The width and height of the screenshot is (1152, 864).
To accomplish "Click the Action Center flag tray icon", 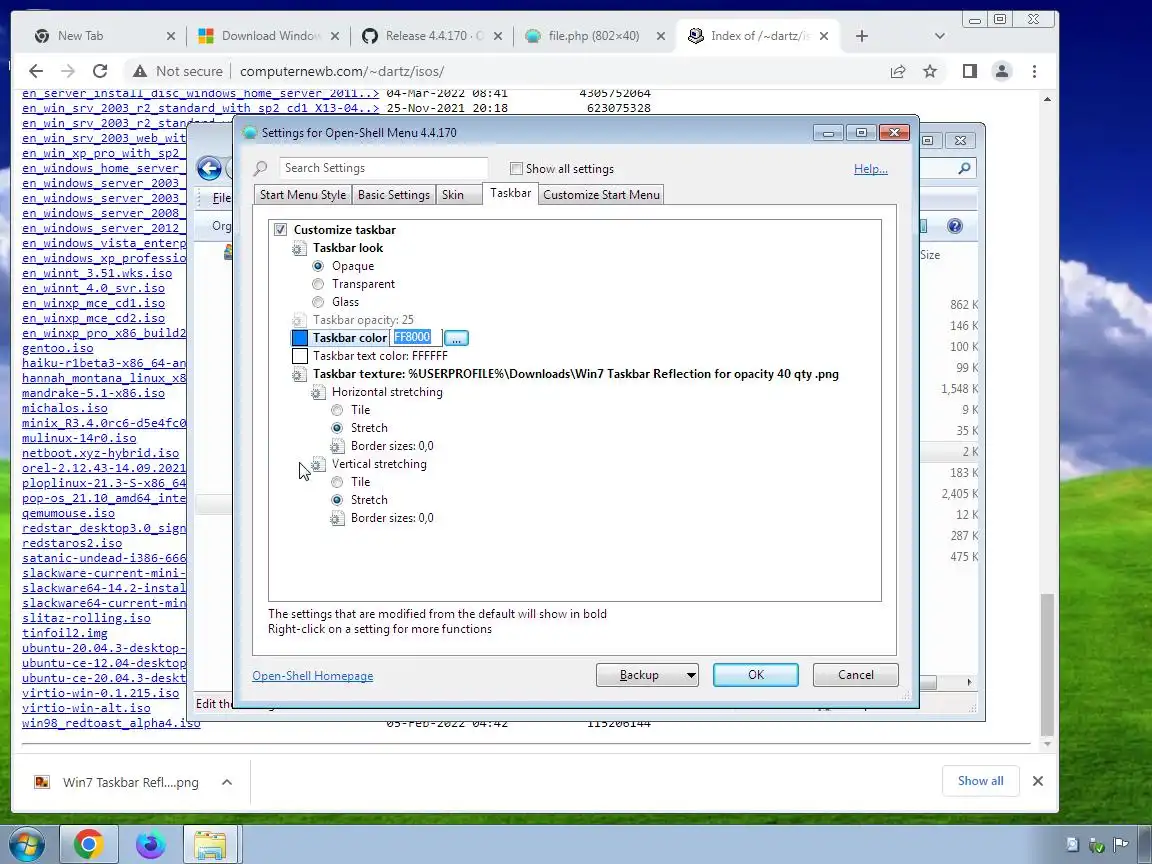I will click(x=1121, y=845).
